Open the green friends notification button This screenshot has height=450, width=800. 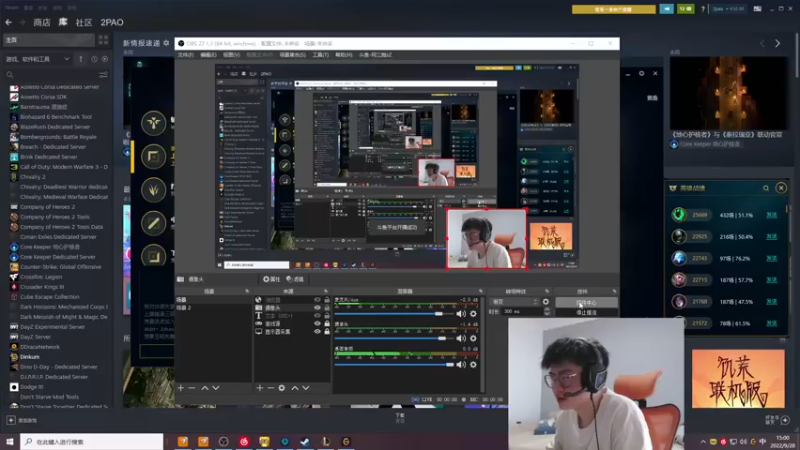pyautogui.click(x=685, y=9)
